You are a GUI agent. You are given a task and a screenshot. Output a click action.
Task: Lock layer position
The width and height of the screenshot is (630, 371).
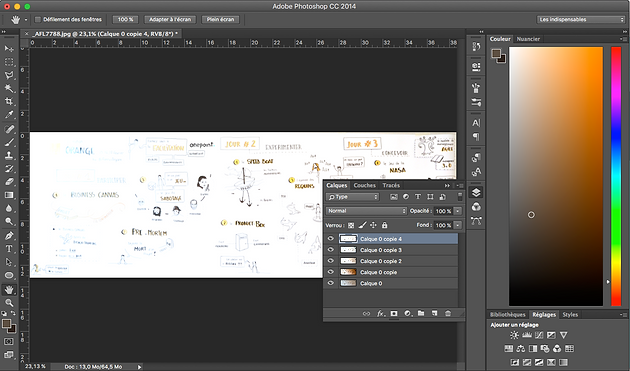[x=373, y=225]
